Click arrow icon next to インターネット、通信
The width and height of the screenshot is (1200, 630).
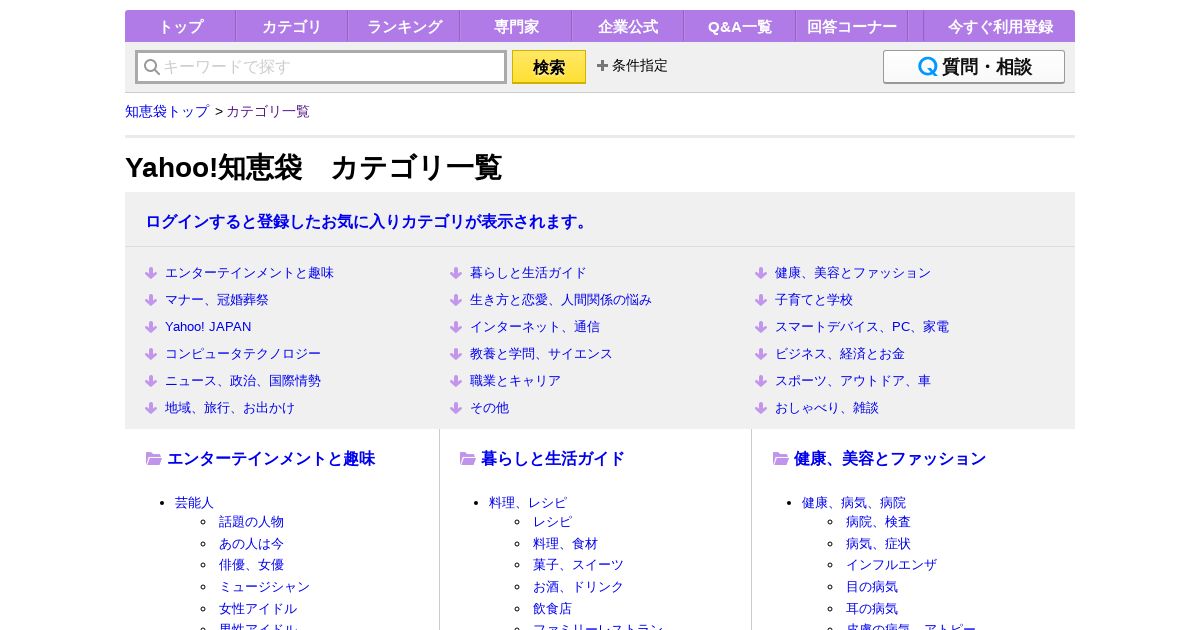tap(456, 327)
